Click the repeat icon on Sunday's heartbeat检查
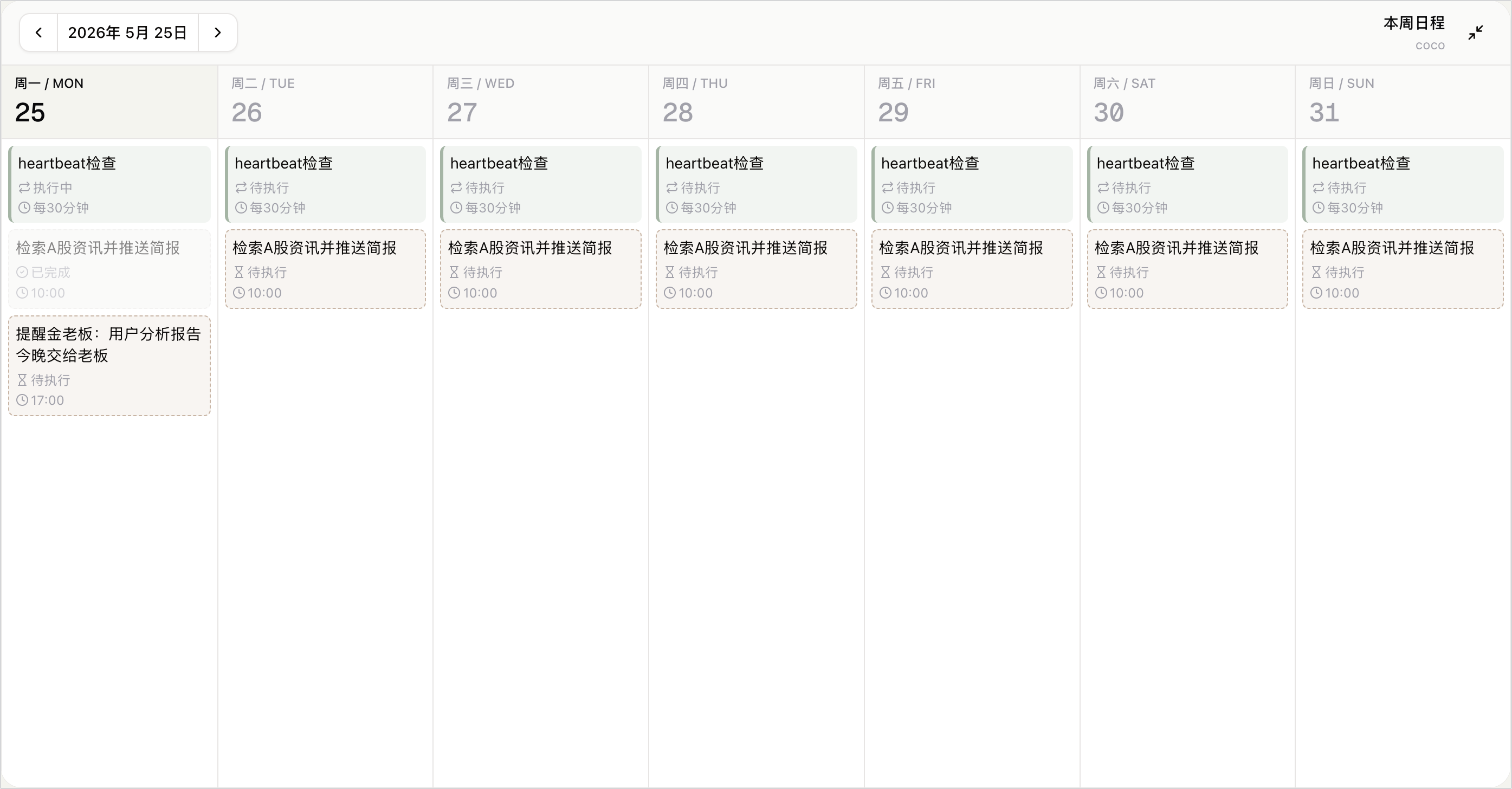Viewport: 1512px width, 789px height. point(1319,188)
